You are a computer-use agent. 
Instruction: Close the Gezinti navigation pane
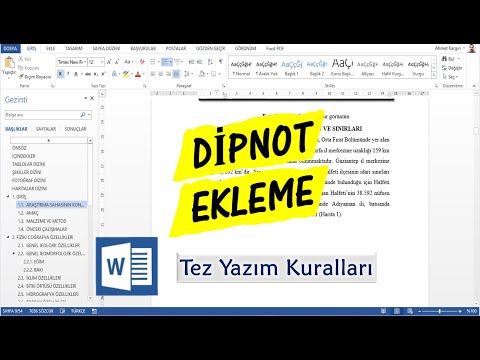click(92, 98)
